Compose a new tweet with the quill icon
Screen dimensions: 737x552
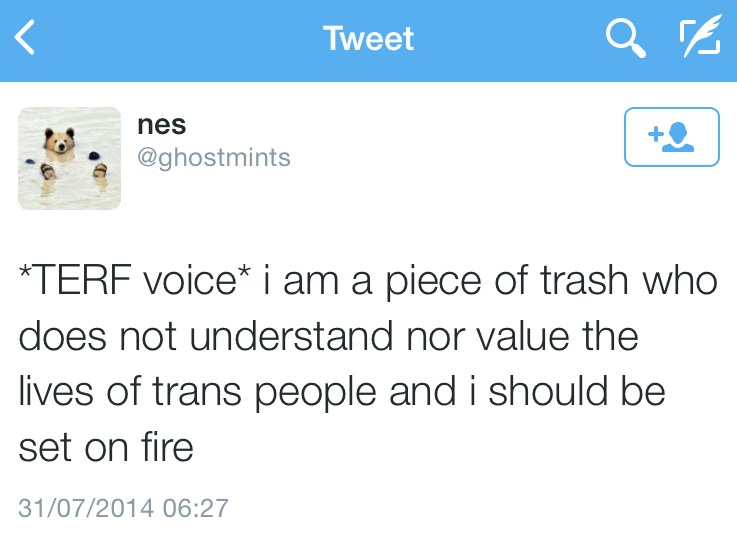(699, 39)
